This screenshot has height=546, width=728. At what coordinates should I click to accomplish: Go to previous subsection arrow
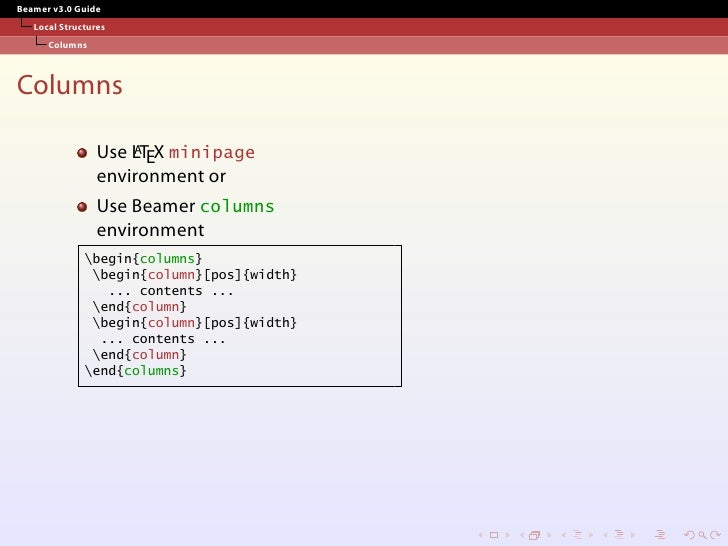pos(564,535)
